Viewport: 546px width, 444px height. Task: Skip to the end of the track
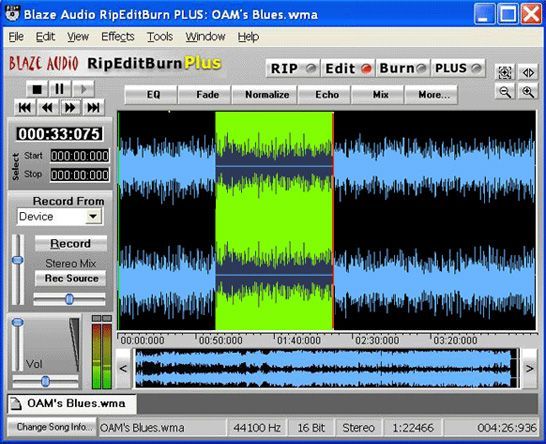[93, 108]
